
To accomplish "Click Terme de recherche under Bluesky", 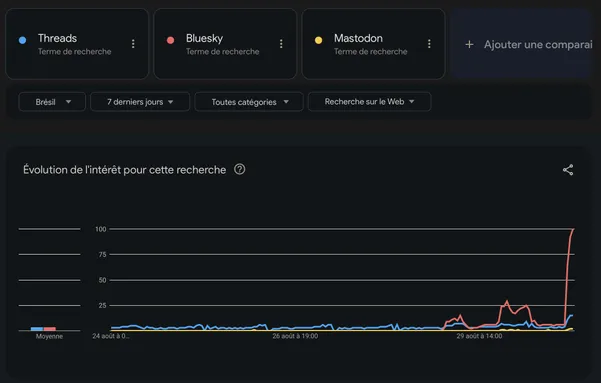I will 223,51.
